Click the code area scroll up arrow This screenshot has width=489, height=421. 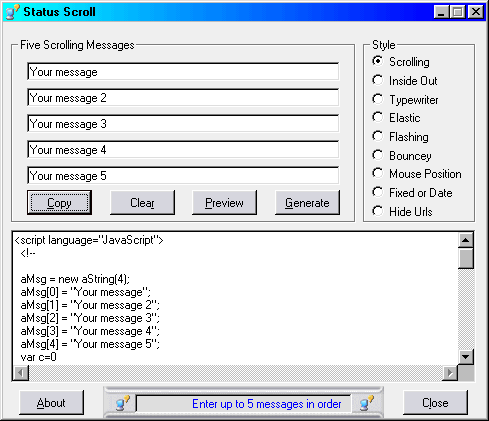(466, 240)
